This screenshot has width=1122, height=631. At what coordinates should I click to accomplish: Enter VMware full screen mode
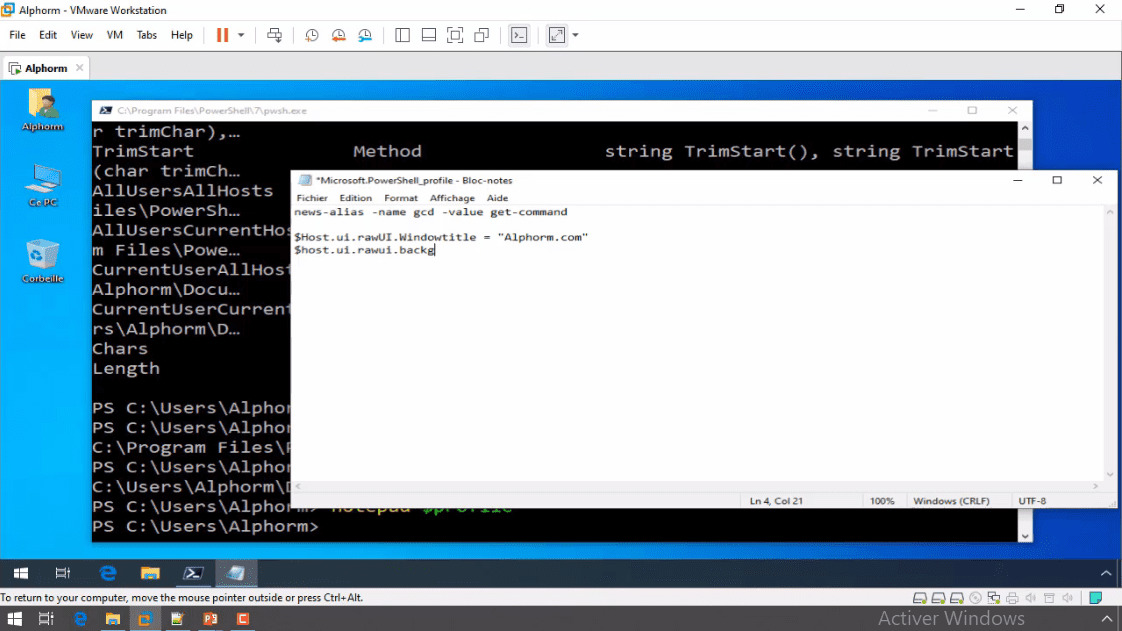[x=455, y=35]
